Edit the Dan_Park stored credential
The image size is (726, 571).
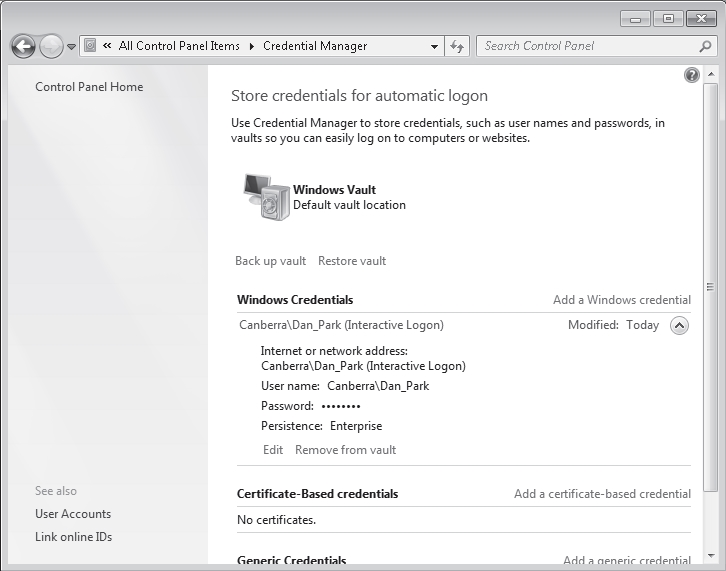(273, 450)
